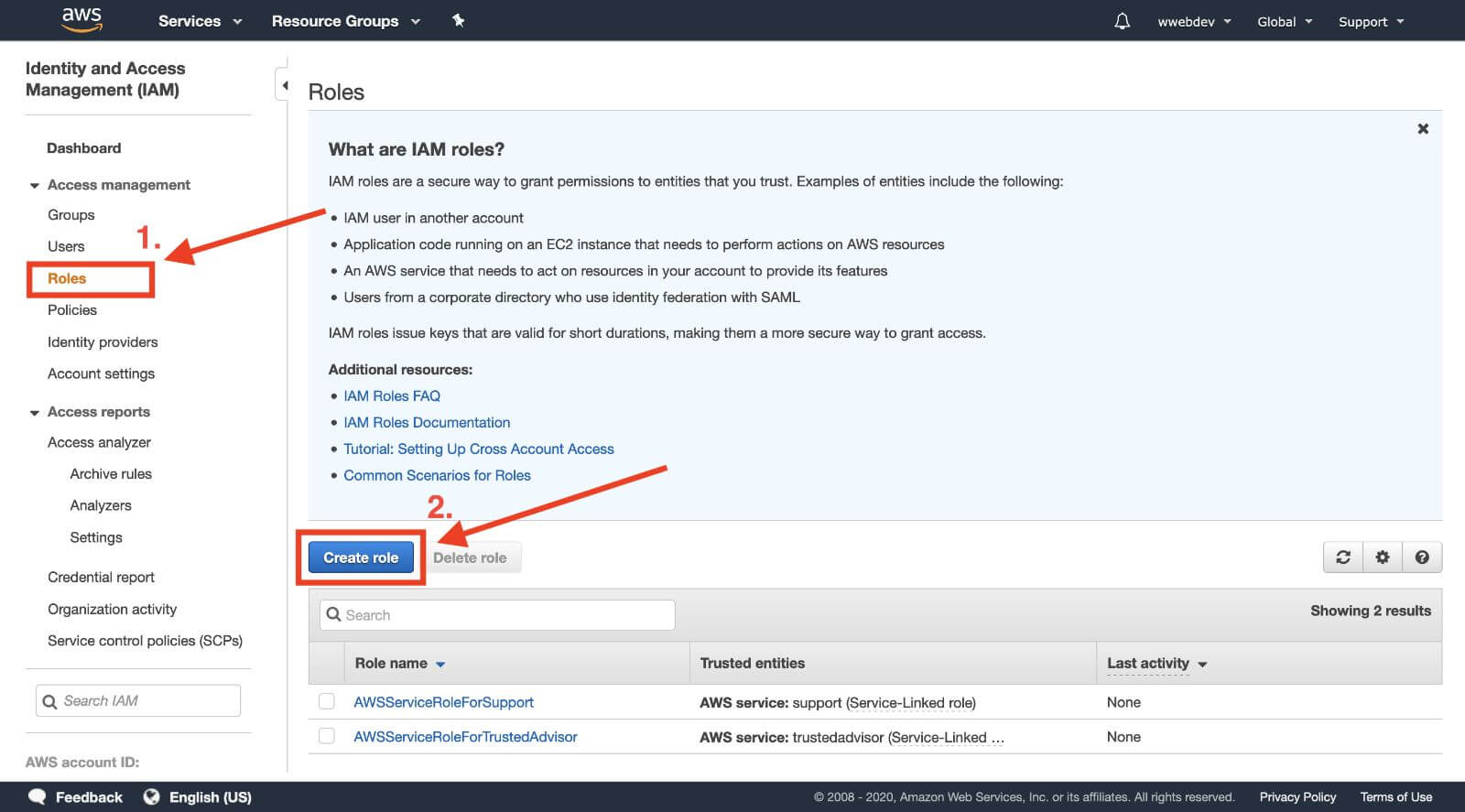Open the AWSServiceRoleForSupport role

(x=443, y=702)
